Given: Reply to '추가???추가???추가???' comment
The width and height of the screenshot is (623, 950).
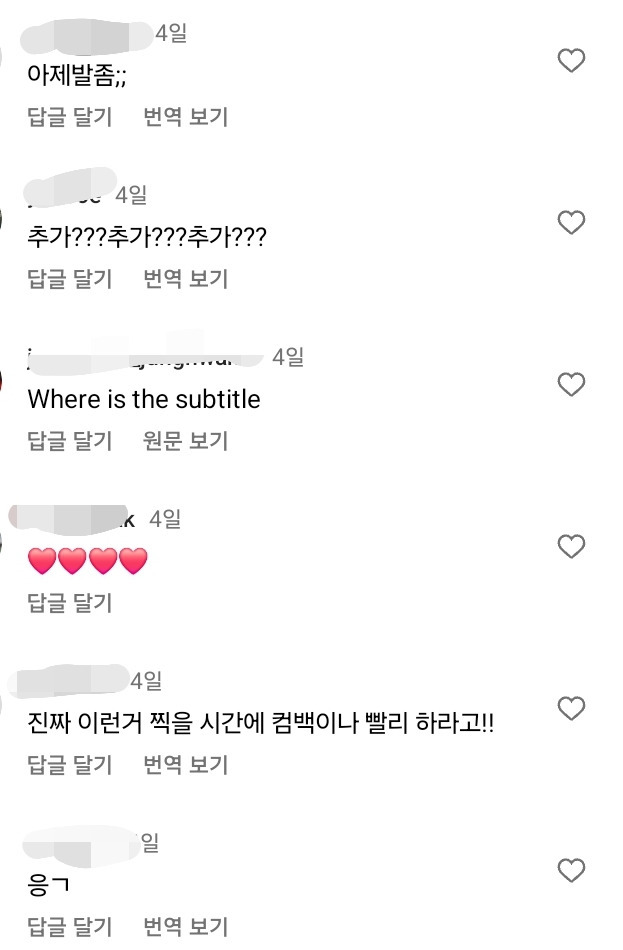Looking at the screenshot, I should coord(70,279).
